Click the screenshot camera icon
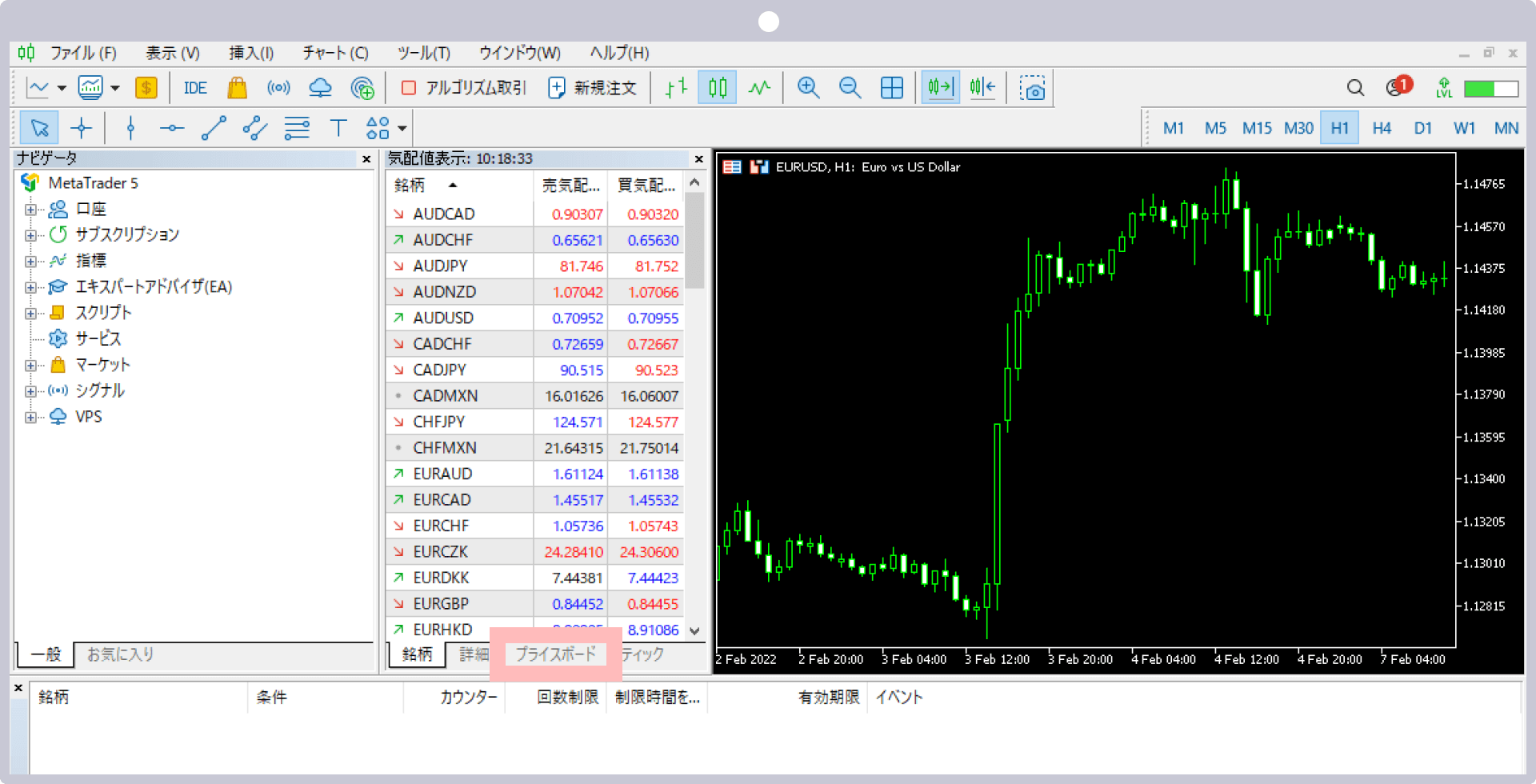This screenshot has height=784, width=1536. (x=1032, y=88)
